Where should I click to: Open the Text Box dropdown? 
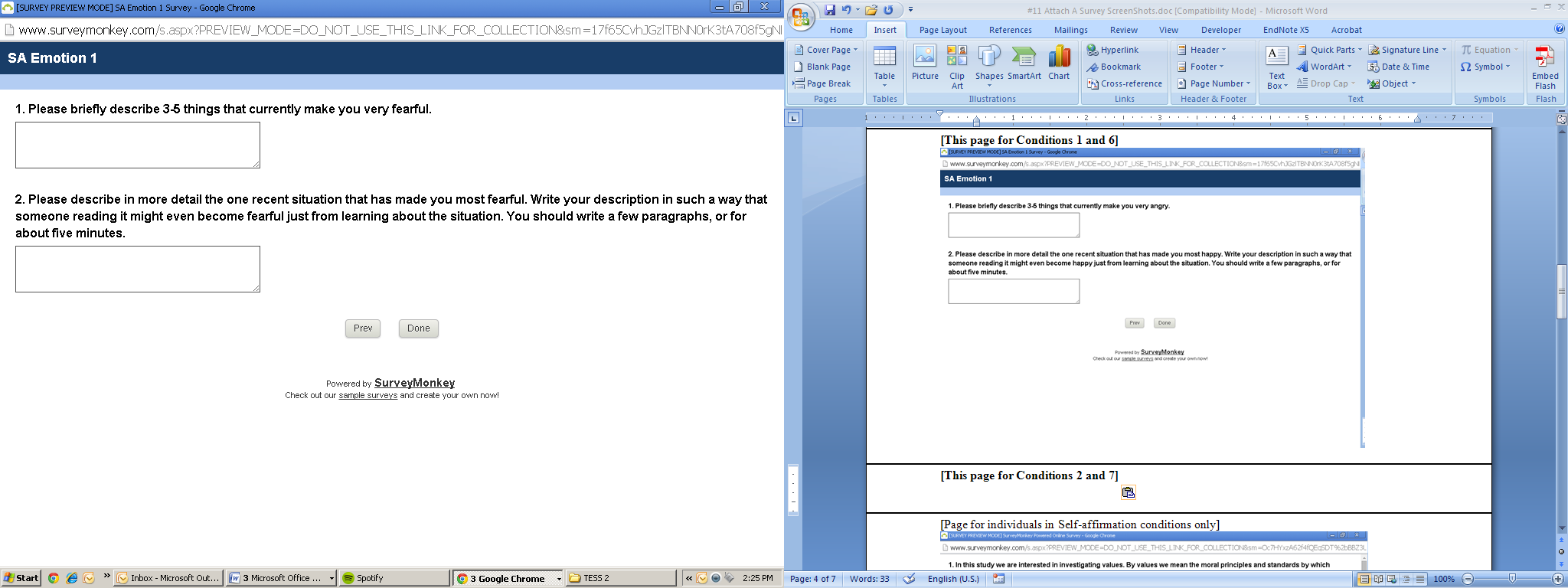coord(1276,67)
